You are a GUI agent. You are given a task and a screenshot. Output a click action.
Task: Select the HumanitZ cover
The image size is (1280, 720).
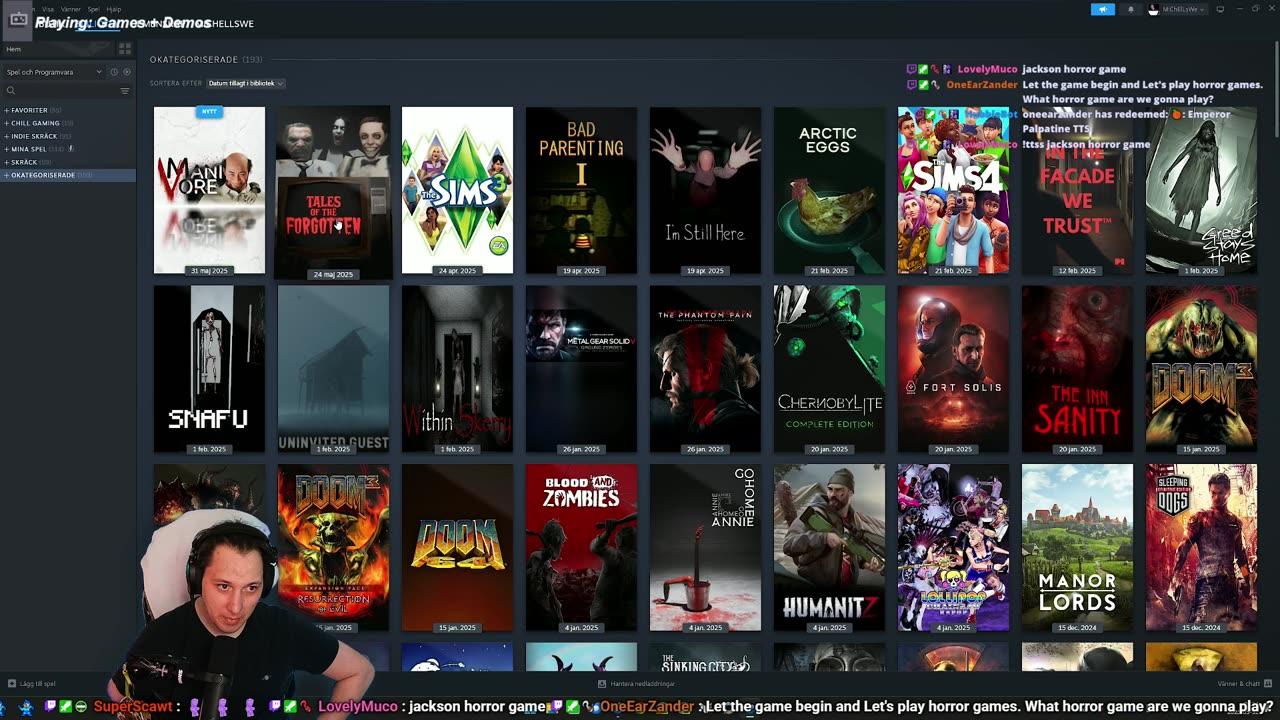[x=829, y=547]
